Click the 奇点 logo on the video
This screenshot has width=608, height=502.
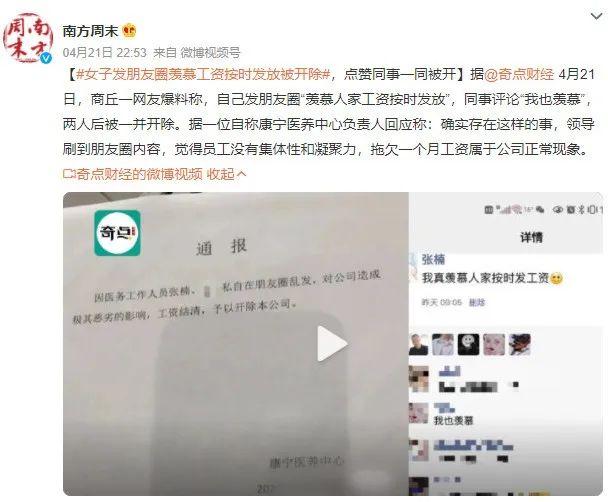(117, 233)
